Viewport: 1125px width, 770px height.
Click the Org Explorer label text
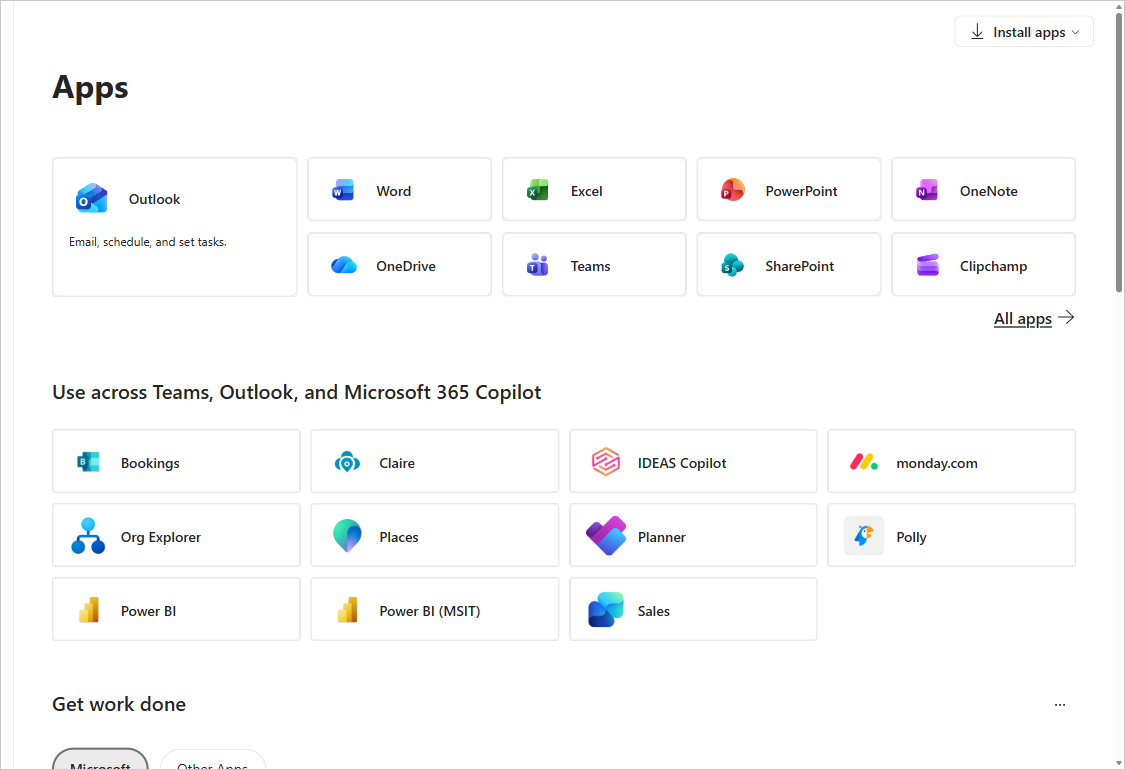pyautogui.click(x=161, y=537)
